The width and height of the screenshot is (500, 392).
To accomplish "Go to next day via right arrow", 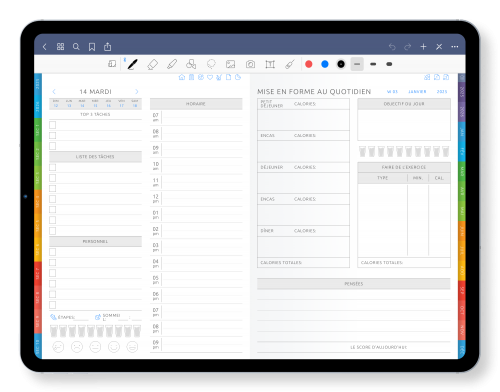I will pyautogui.click(x=137, y=91).
